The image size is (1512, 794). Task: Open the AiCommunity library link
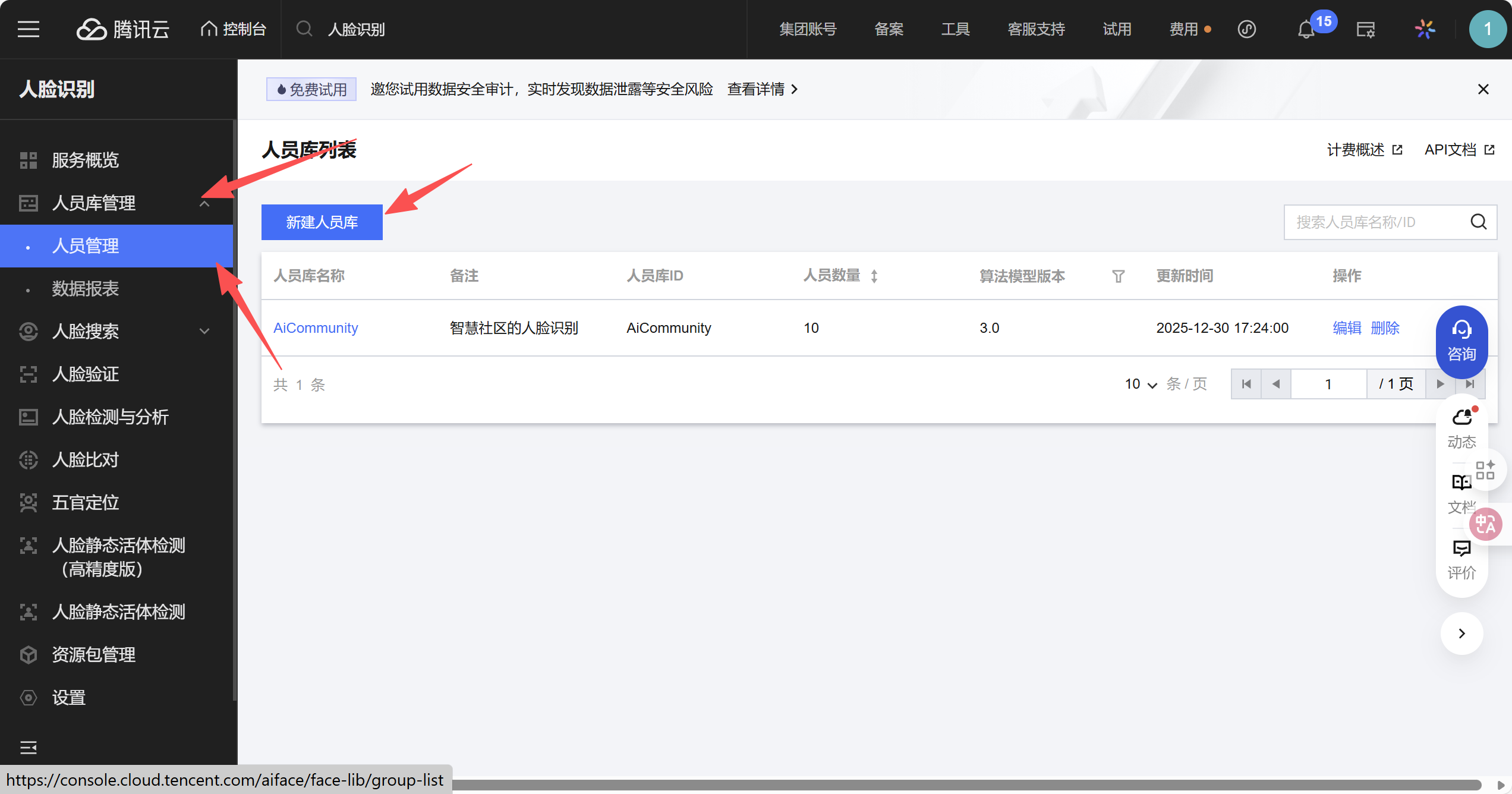coord(315,328)
